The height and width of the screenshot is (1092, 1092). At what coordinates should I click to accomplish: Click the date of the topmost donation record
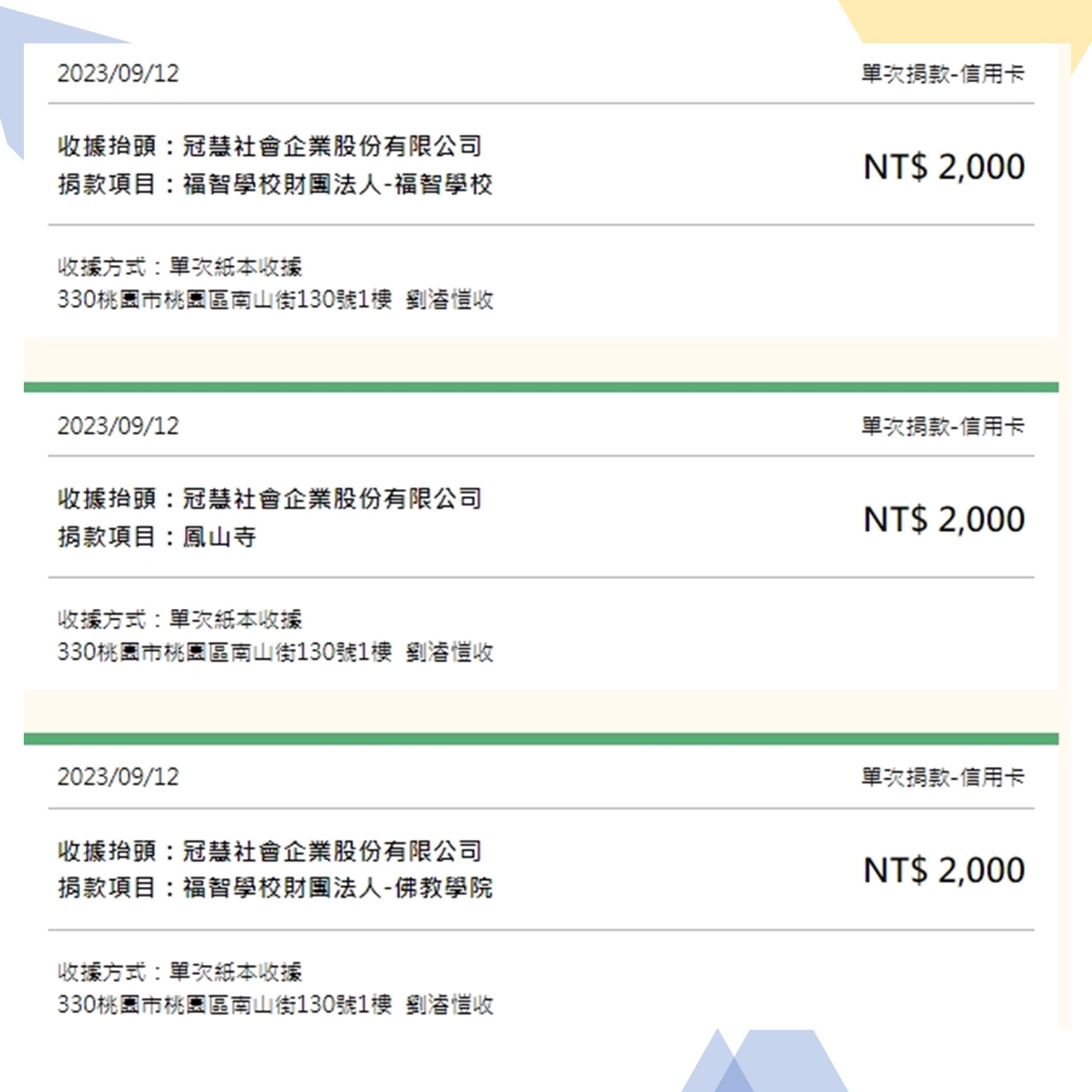pyautogui.click(x=118, y=74)
